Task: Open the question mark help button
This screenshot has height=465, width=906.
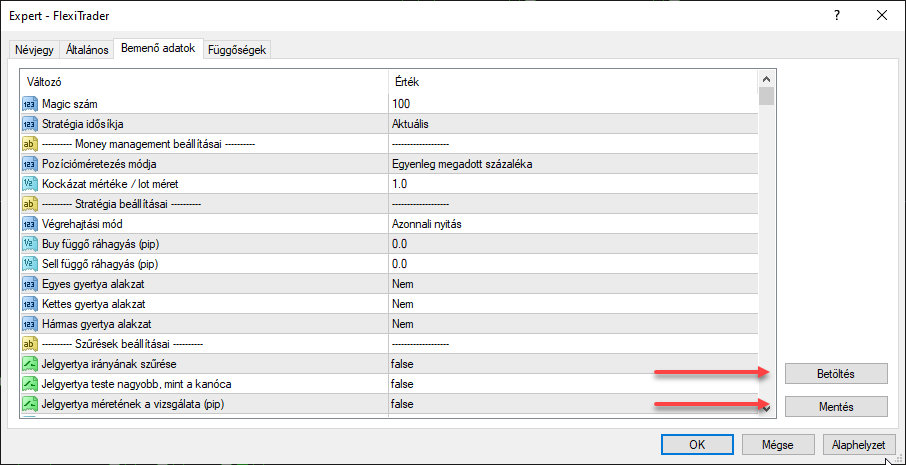Action: pyautogui.click(x=837, y=16)
